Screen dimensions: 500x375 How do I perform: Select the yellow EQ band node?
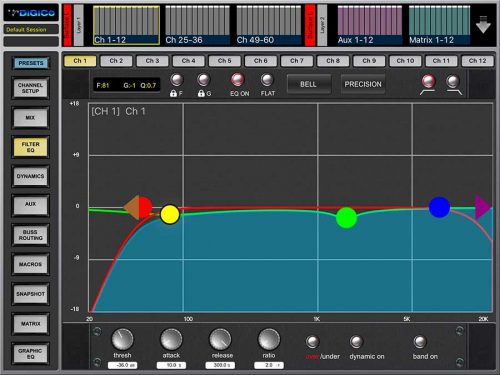click(170, 215)
